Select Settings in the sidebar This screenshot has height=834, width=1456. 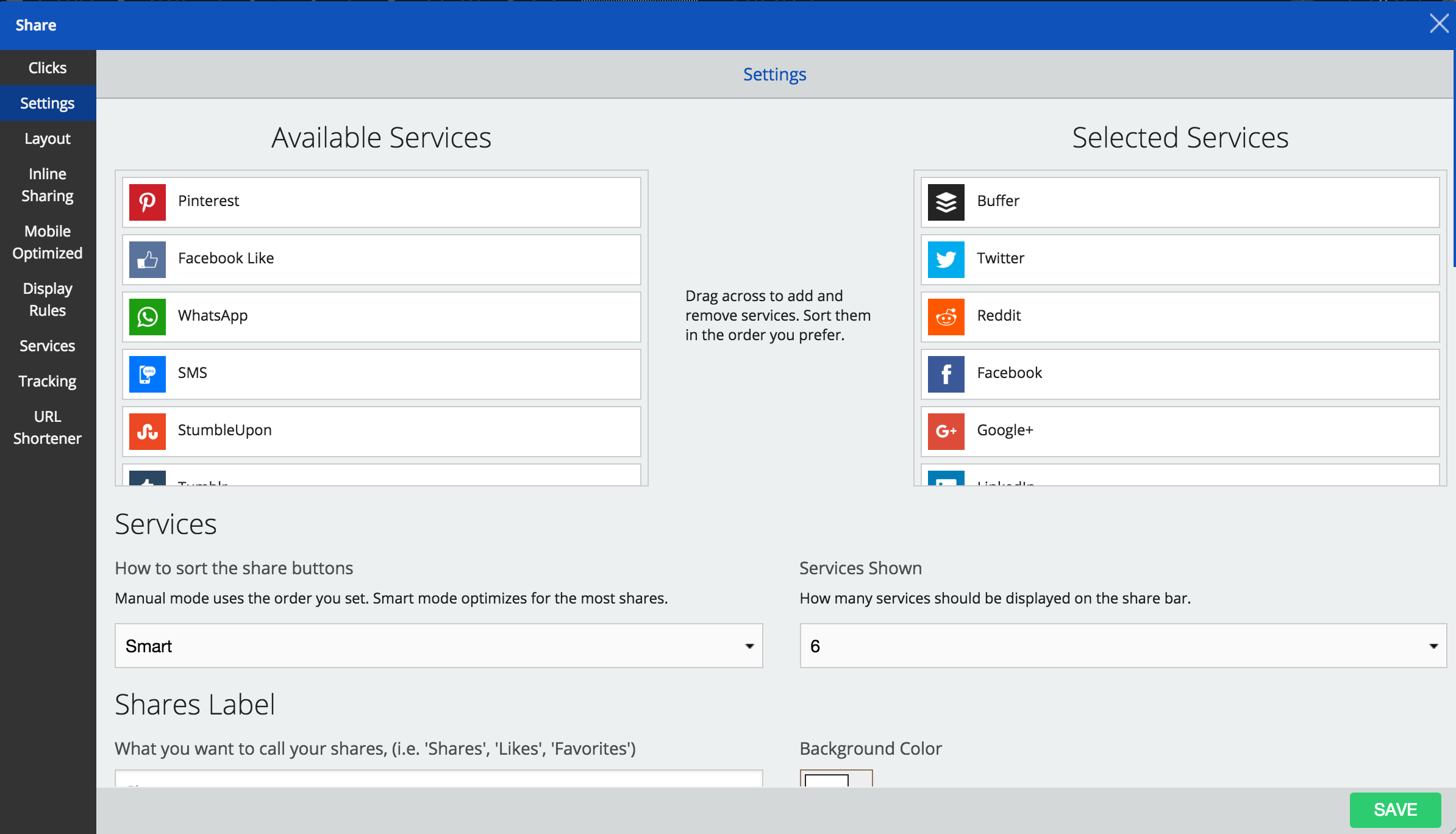coord(48,103)
